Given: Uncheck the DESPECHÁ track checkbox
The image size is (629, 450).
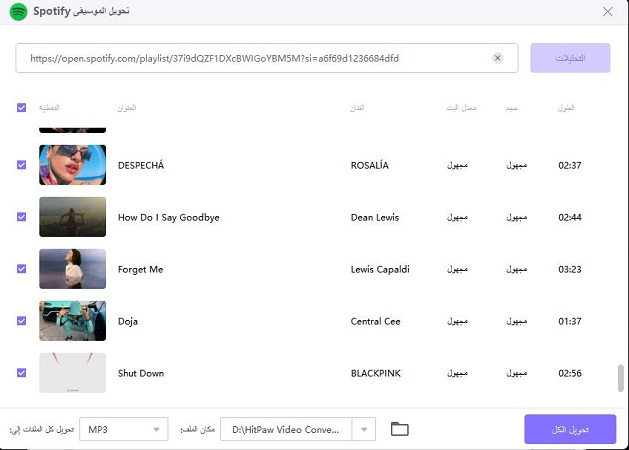Looking at the screenshot, I should point(22,165).
